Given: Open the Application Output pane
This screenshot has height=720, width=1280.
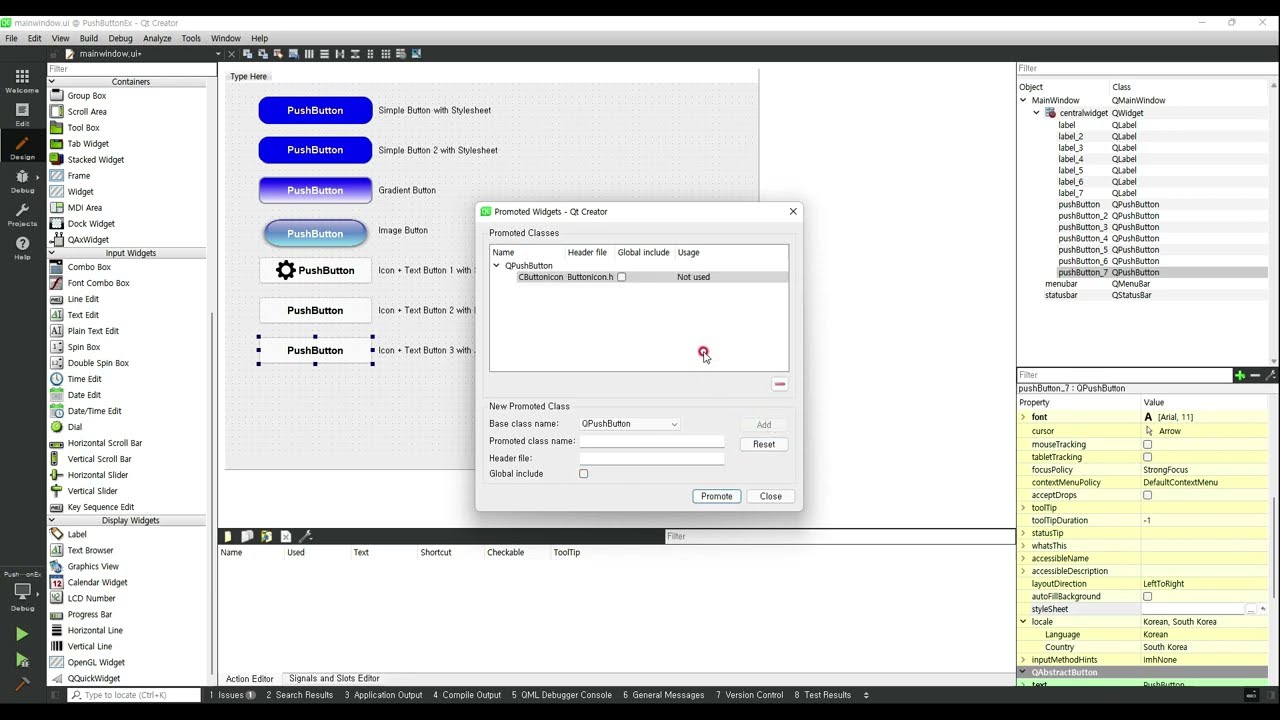Looking at the screenshot, I should (x=384, y=695).
